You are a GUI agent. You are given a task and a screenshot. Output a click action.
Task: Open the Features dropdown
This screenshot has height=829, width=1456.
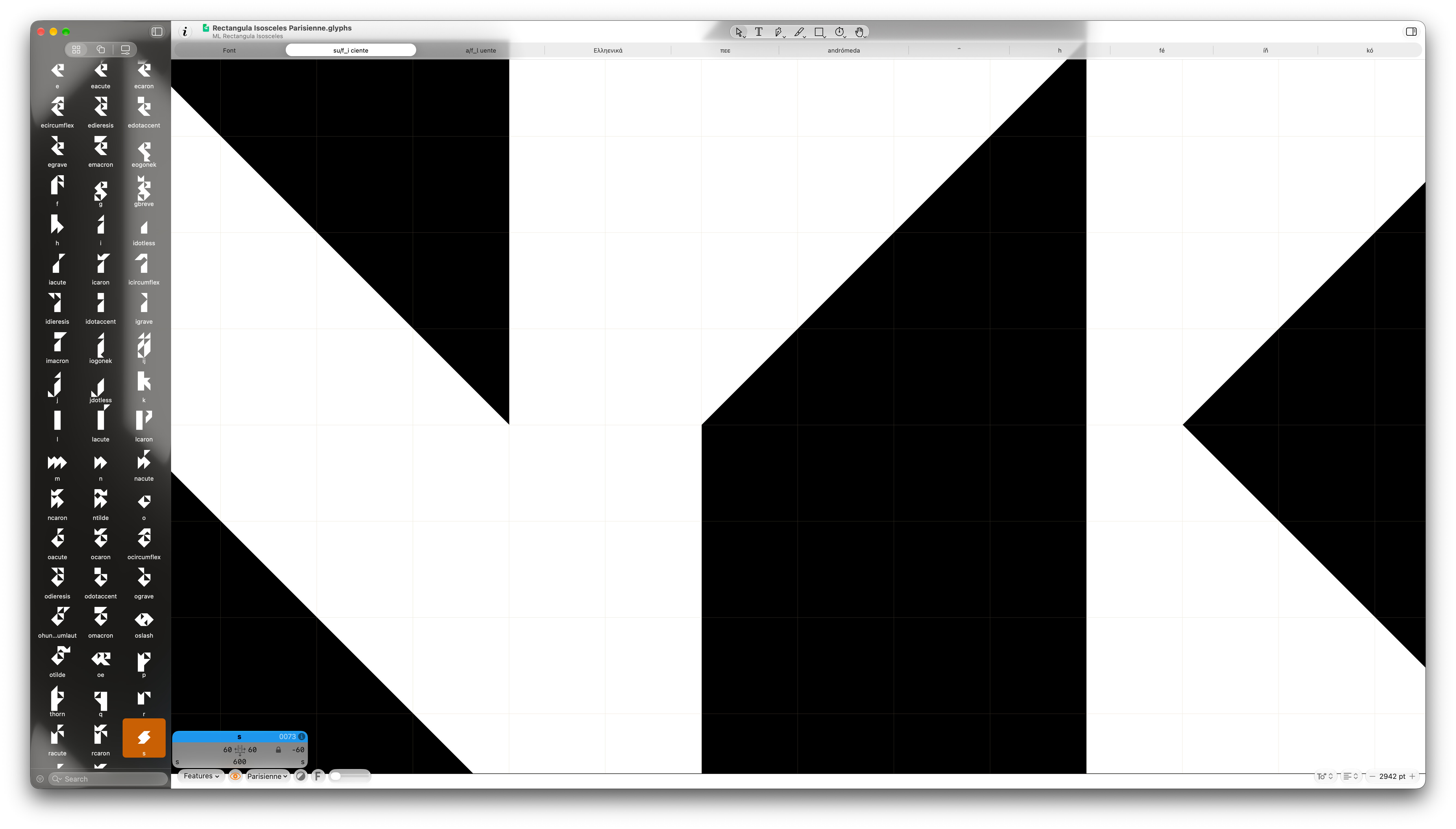[x=201, y=776]
